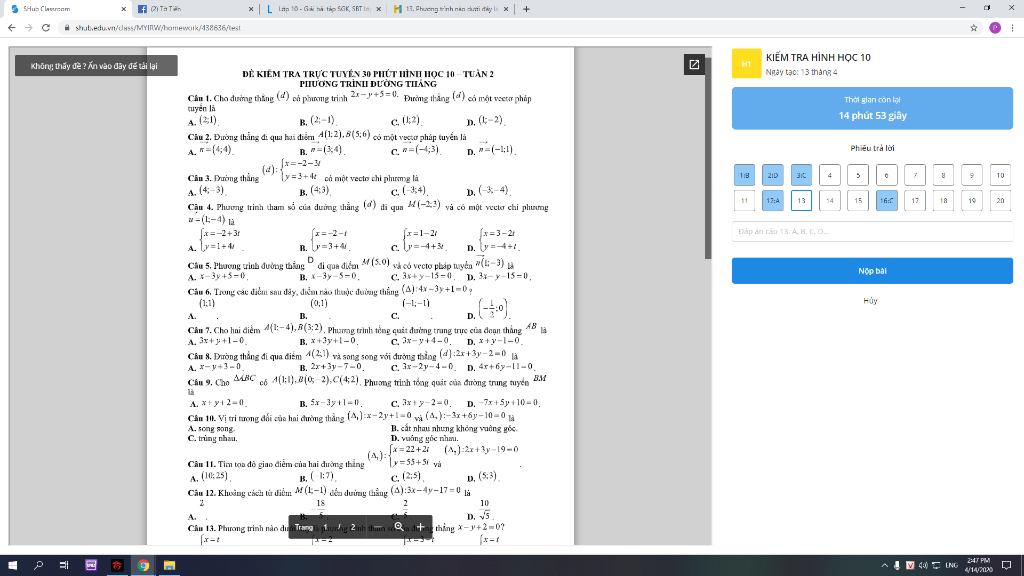This screenshot has width=1024, height=576.
Task: Go to question 20 on answer sheet
Action: point(1000,200)
